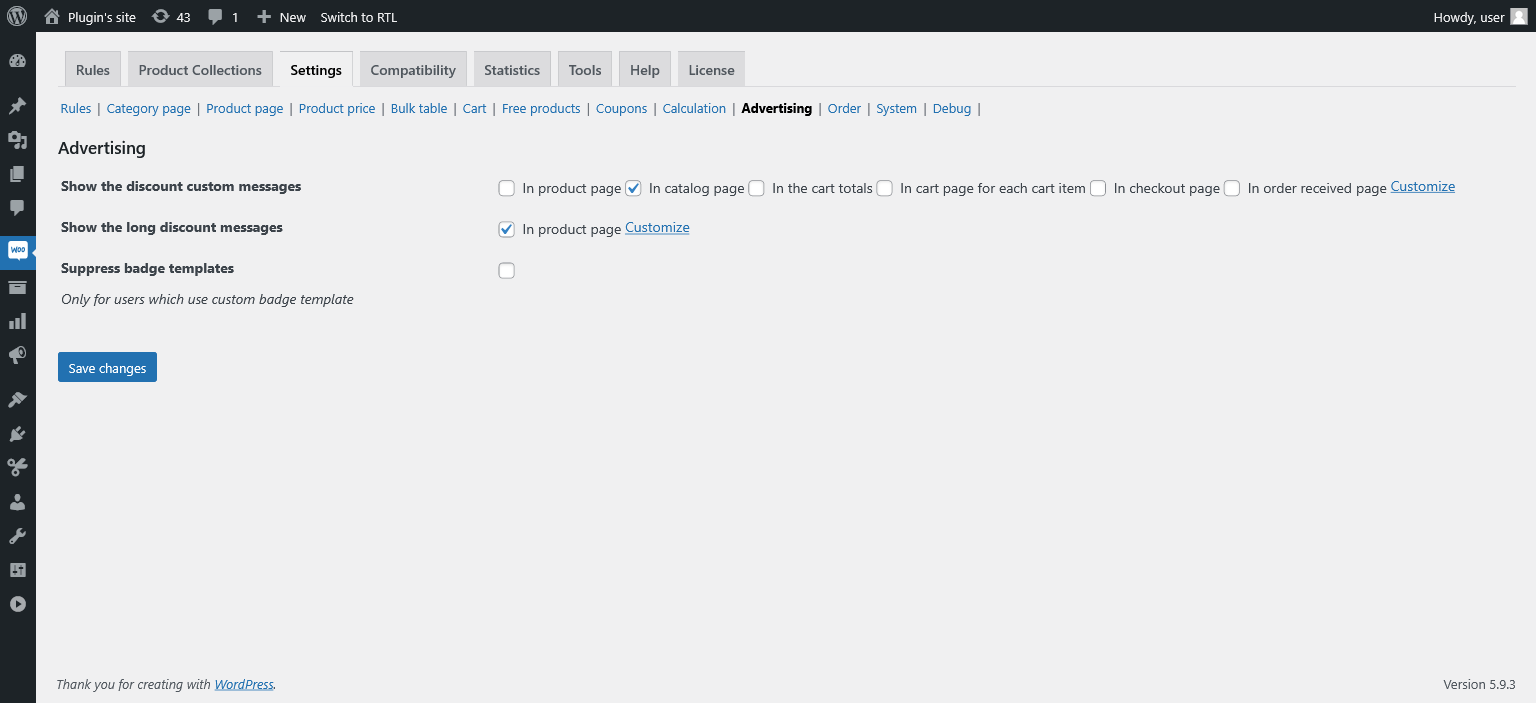Select the Settings tab
Image resolution: width=1536 pixels, height=703 pixels.
pos(316,70)
